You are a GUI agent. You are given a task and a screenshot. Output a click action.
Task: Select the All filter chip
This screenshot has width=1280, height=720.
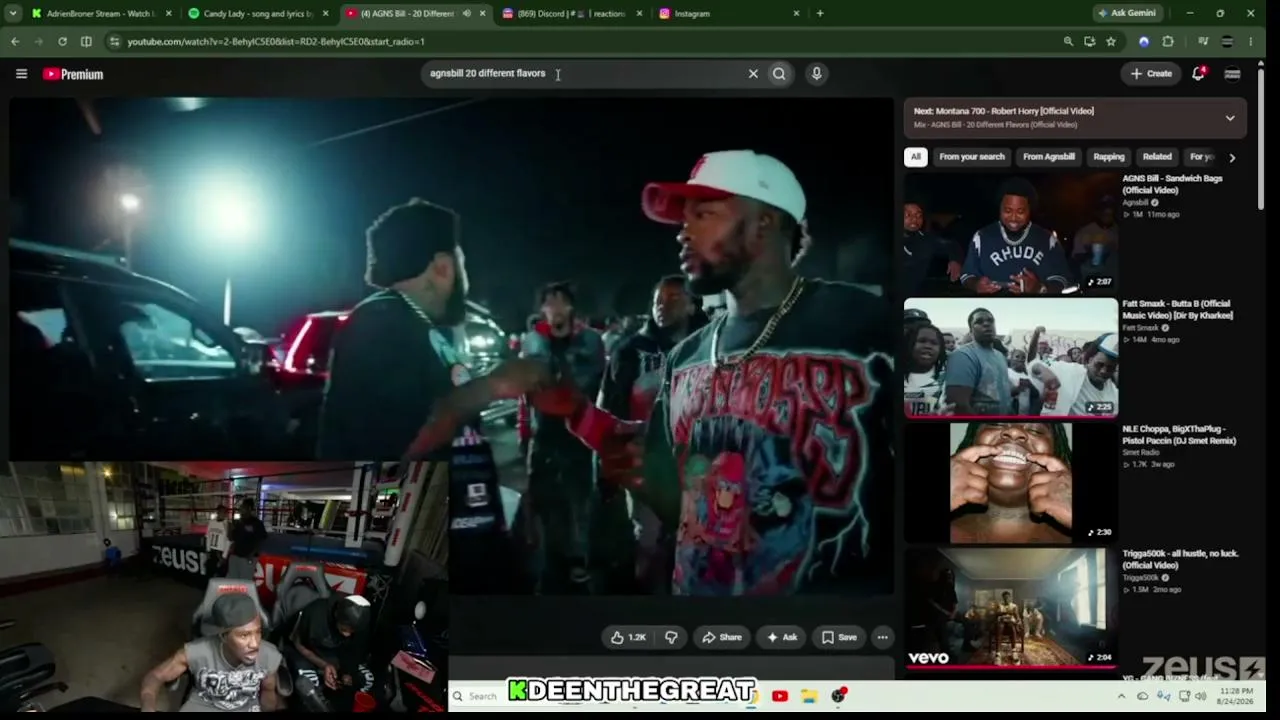tap(915, 157)
